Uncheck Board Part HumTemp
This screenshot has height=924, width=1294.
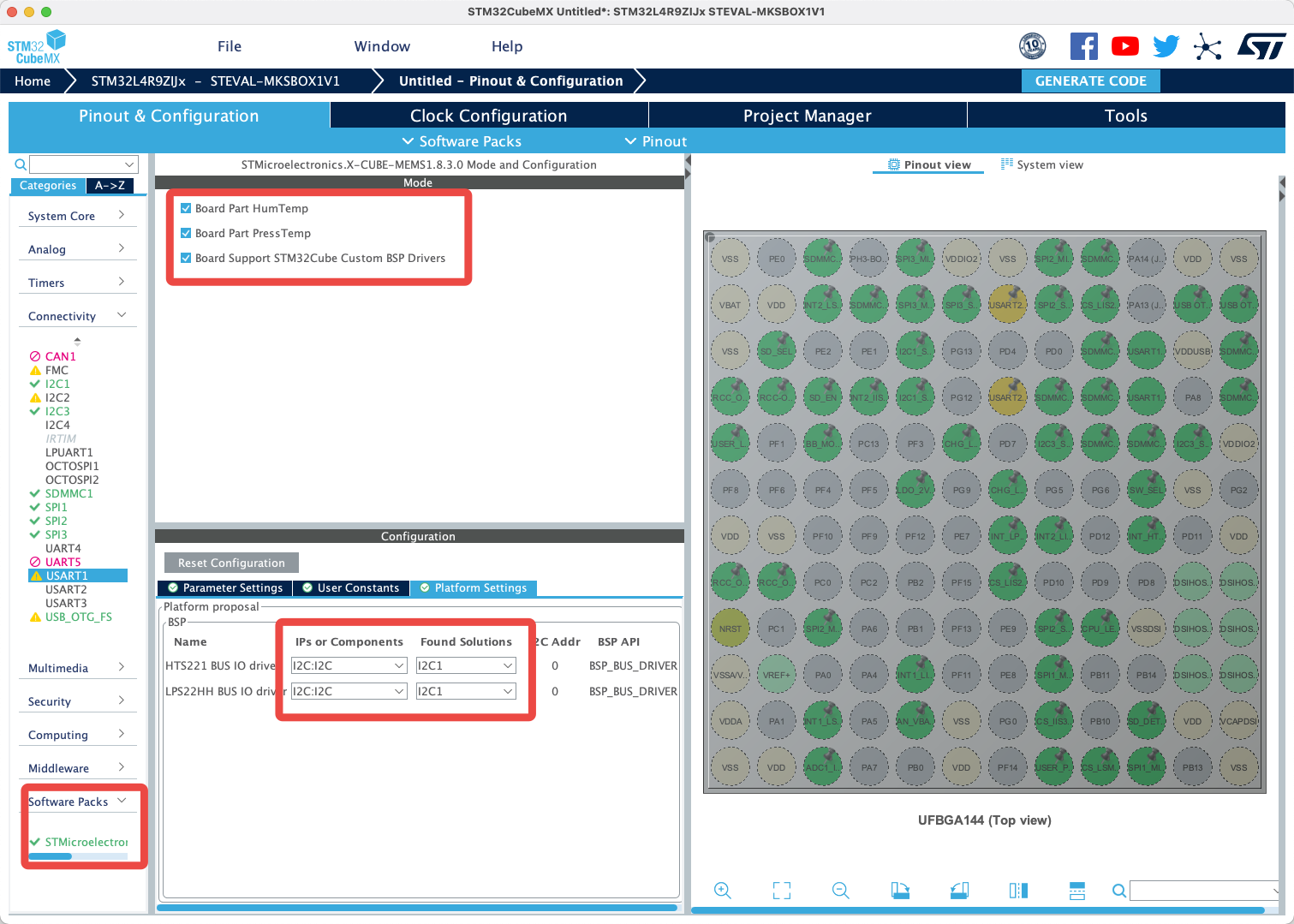(186, 208)
